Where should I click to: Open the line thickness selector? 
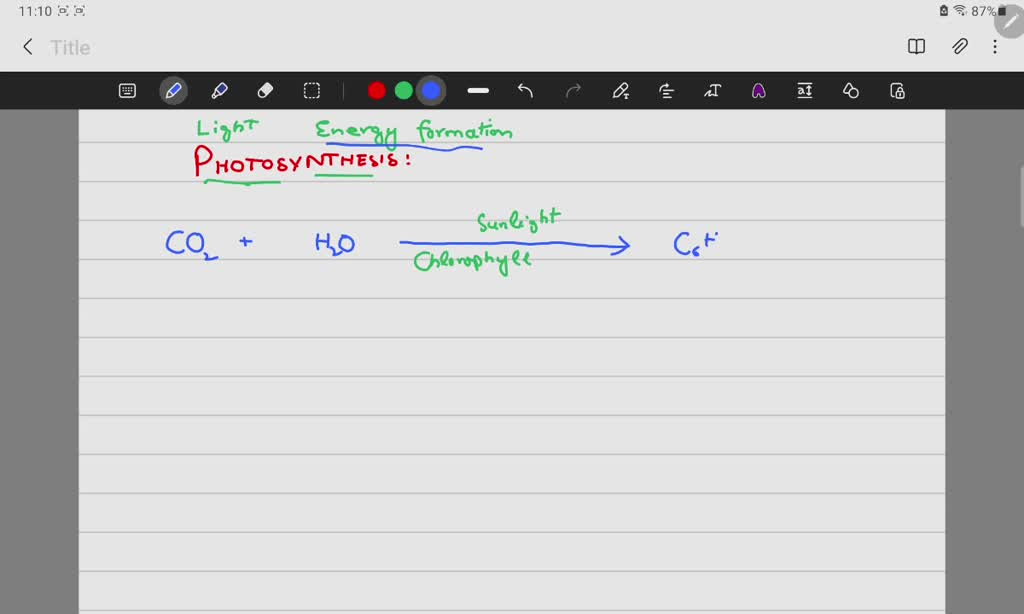pyautogui.click(x=477, y=90)
